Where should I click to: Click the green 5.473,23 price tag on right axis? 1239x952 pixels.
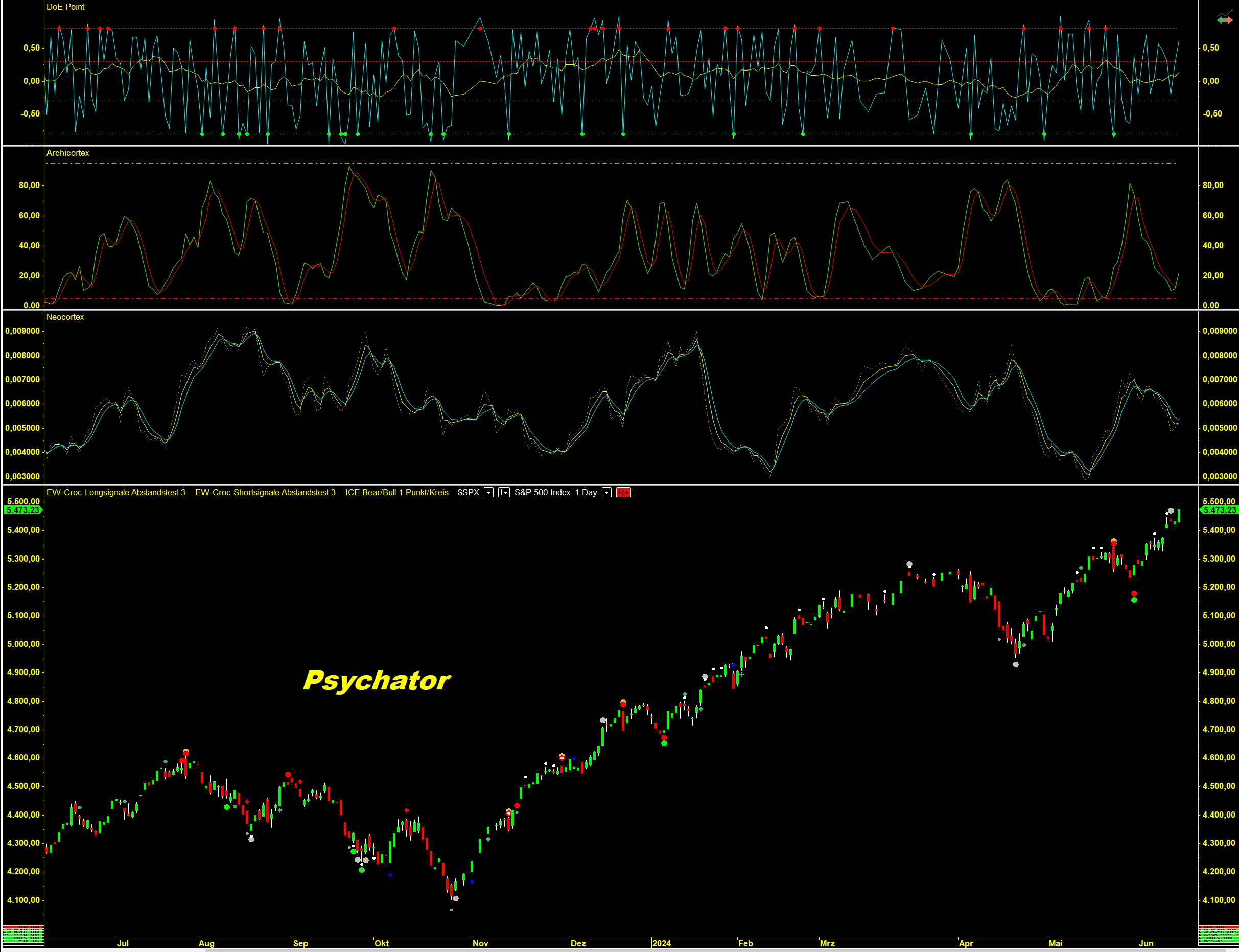[1219, 510]
